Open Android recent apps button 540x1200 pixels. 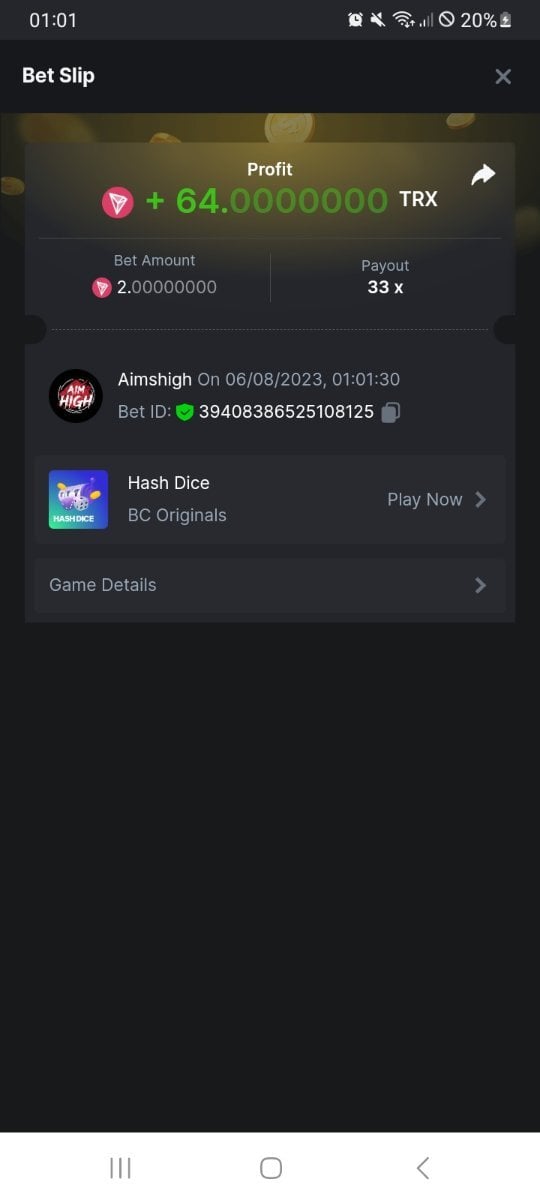coord(120,1167)
